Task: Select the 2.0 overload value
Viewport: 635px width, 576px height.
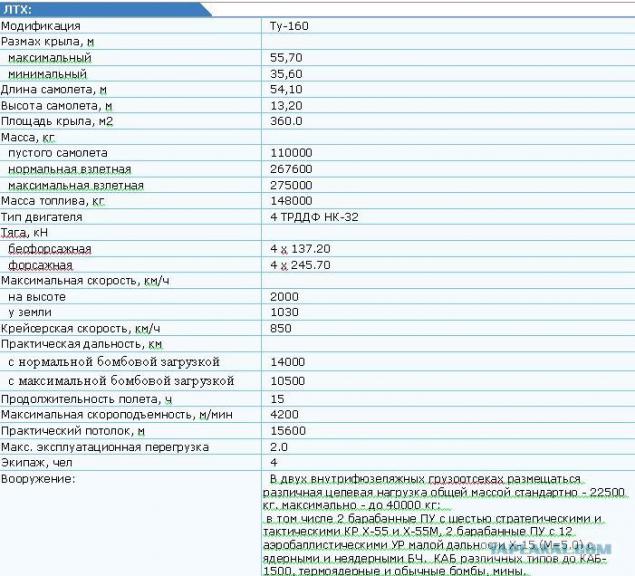Action: coord(279,447)
